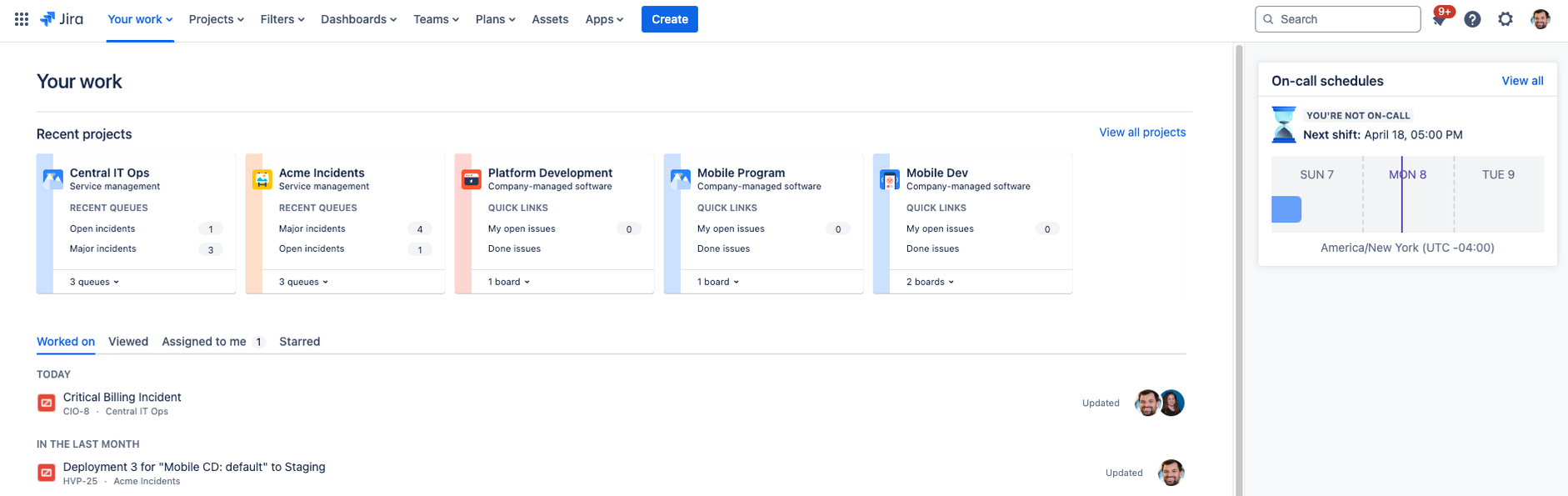Click the Search input field
1568x496 pixels.
pyautogui.click(x=1337, y=19)
